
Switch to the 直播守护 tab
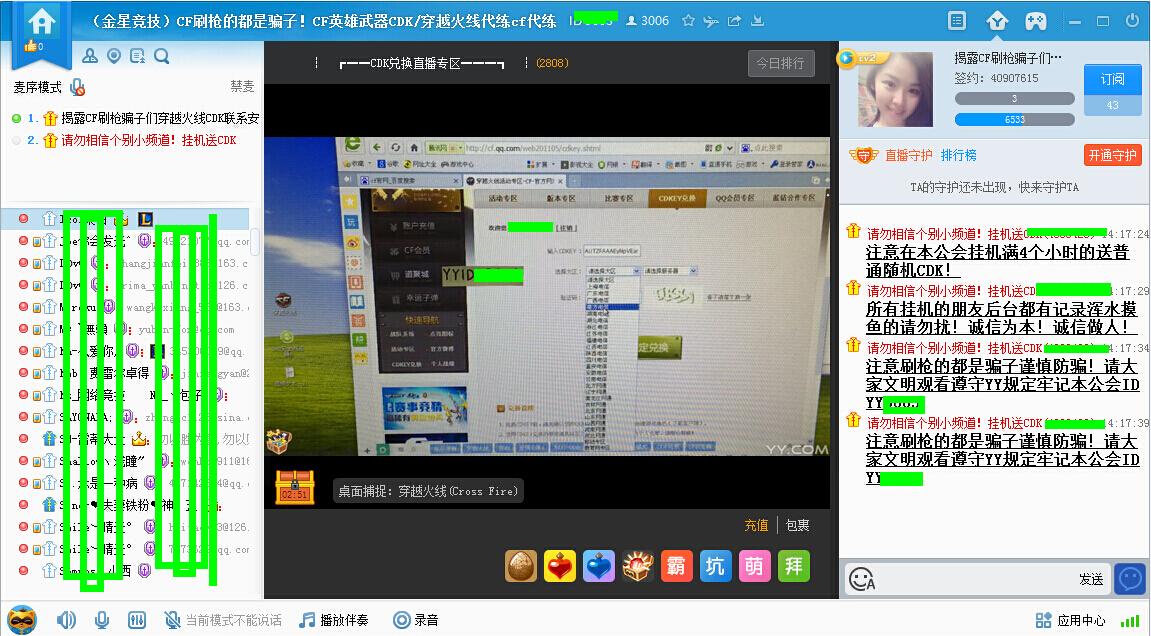pyautogui.click(x=908, y=155)
